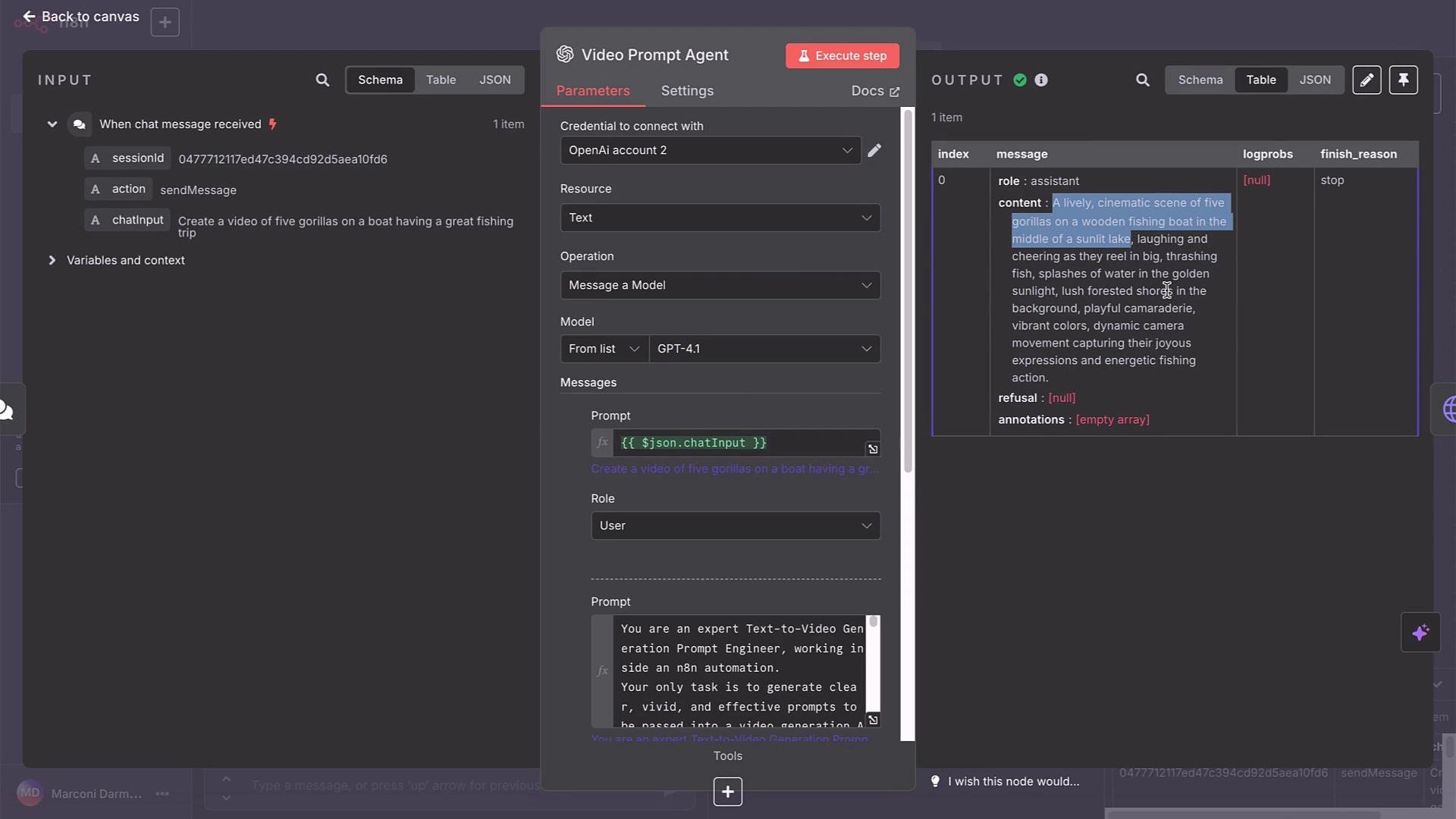Edit credential with pencil icon
The width and height of the screenshot is (1456, 819).
pos(874,150)
